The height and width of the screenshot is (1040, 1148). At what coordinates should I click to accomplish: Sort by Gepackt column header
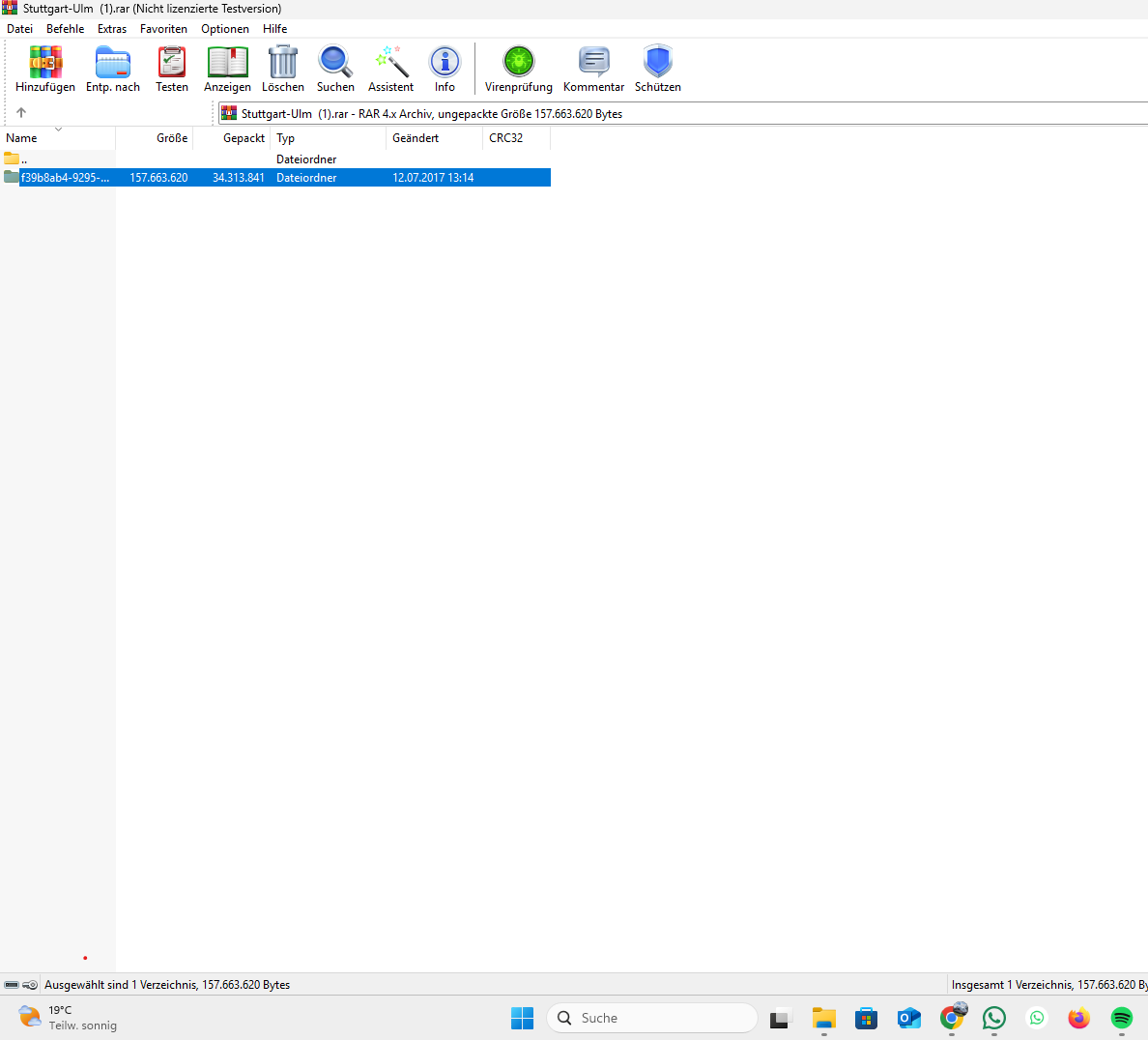(232, 137)
